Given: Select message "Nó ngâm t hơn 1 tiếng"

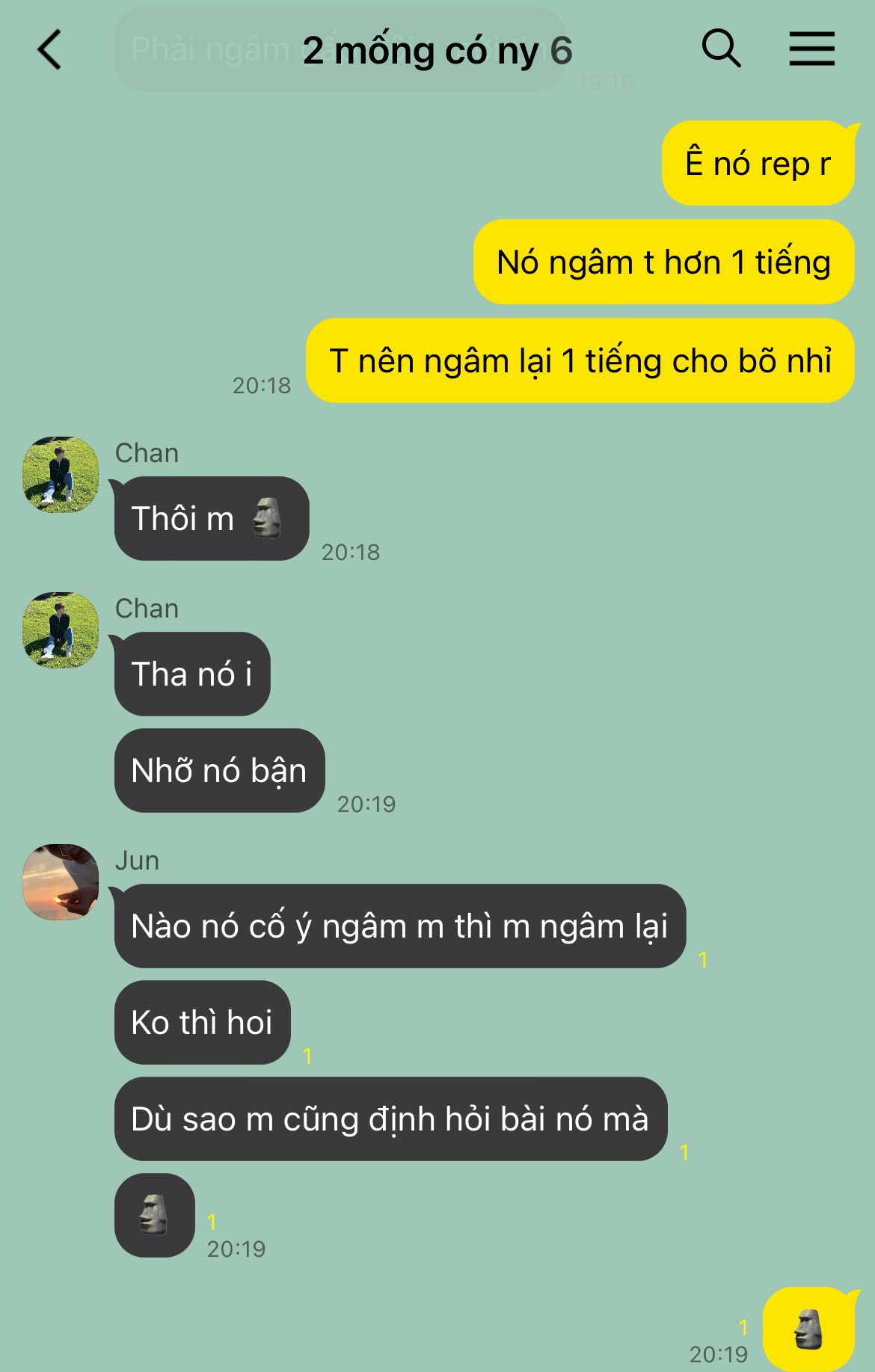Looking at the screenshot, I should click(x=664, y=262).
